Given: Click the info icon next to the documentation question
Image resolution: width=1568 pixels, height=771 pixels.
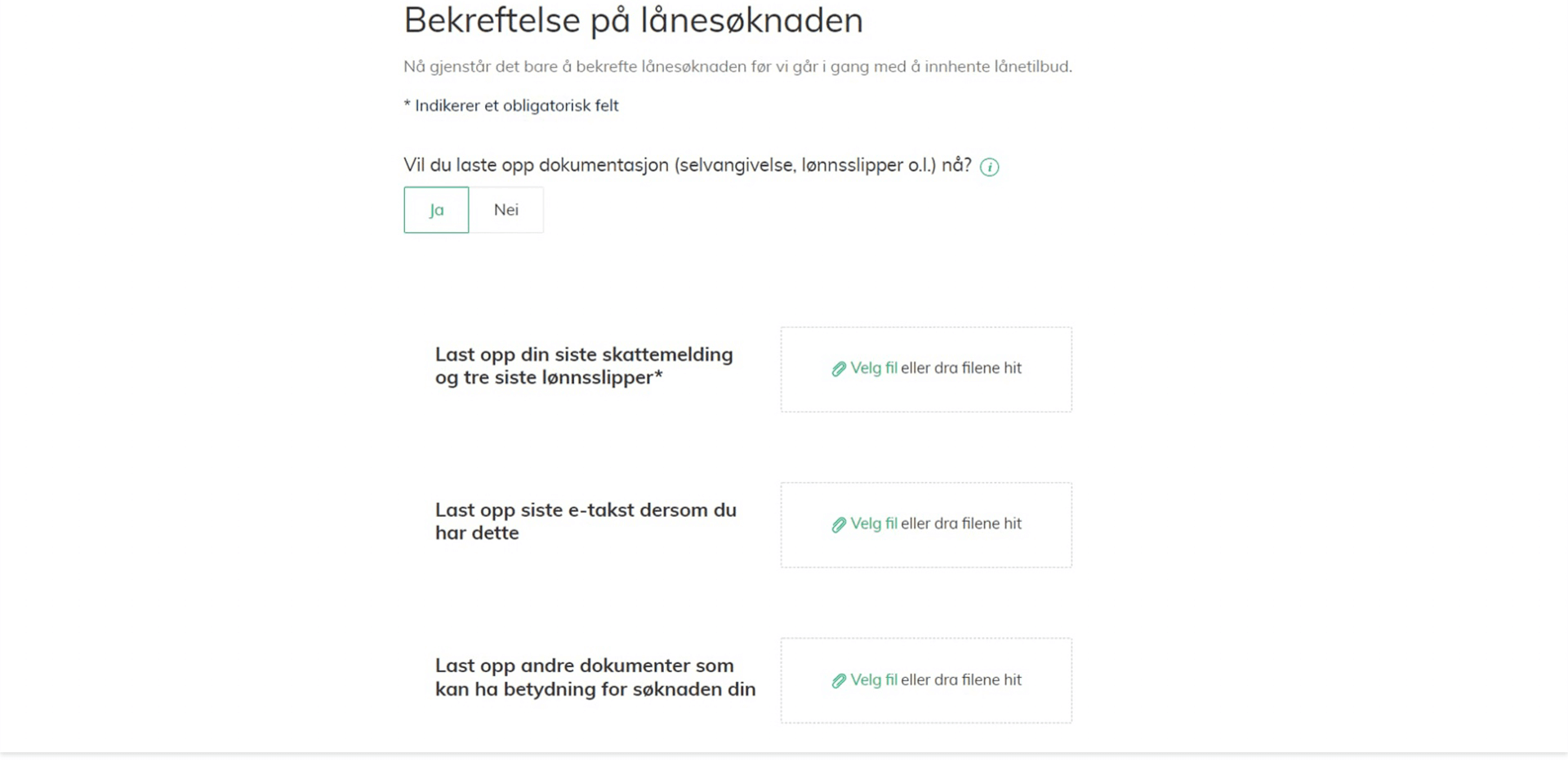Looking at the screenshot, I should click(x=990, y=167).
